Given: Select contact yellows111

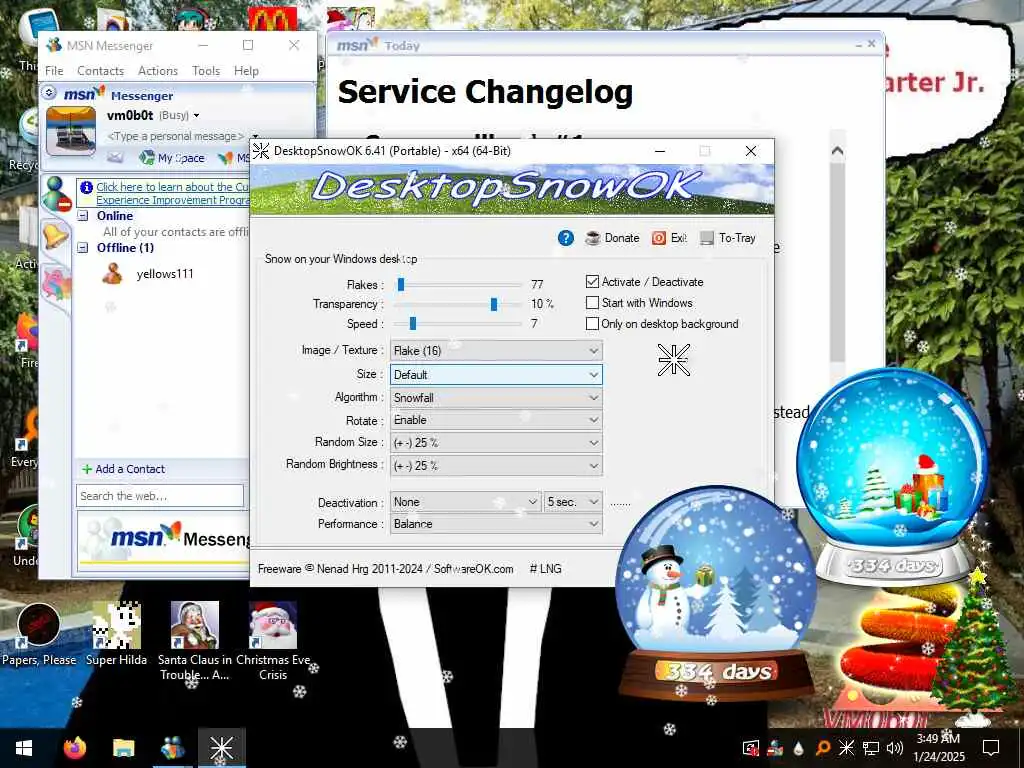Looking at the screenshot, I should click(x=165, y=274).
